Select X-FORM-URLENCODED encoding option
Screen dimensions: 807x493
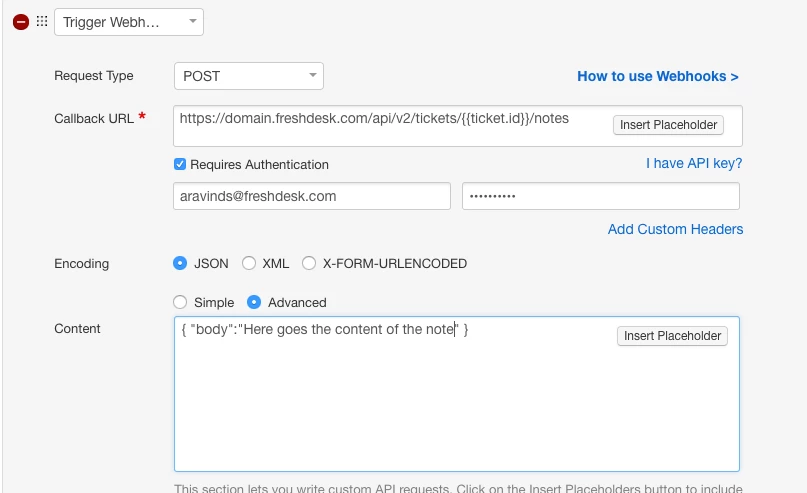(x=309, y=263)
